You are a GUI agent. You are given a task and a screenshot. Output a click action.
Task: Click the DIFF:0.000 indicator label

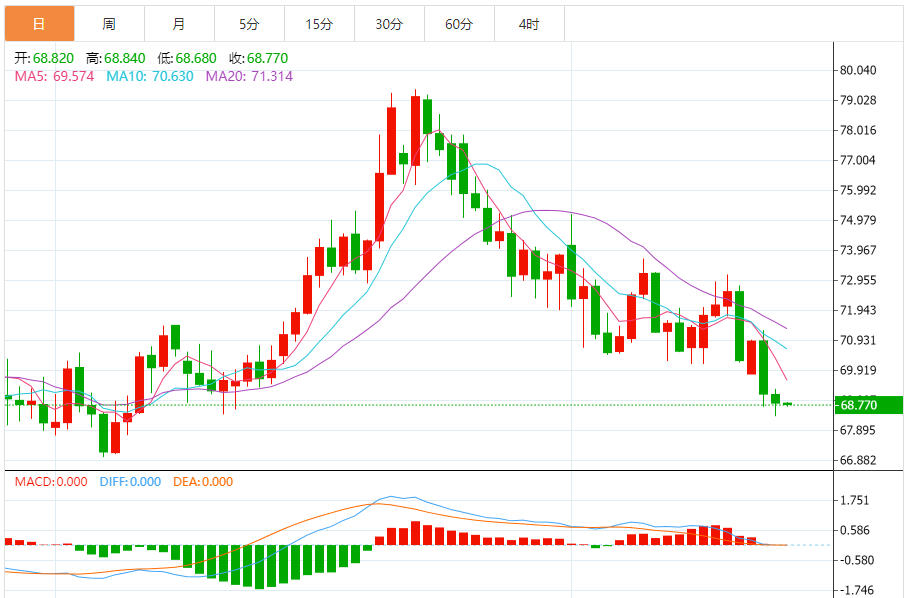[x=130, y=482]
